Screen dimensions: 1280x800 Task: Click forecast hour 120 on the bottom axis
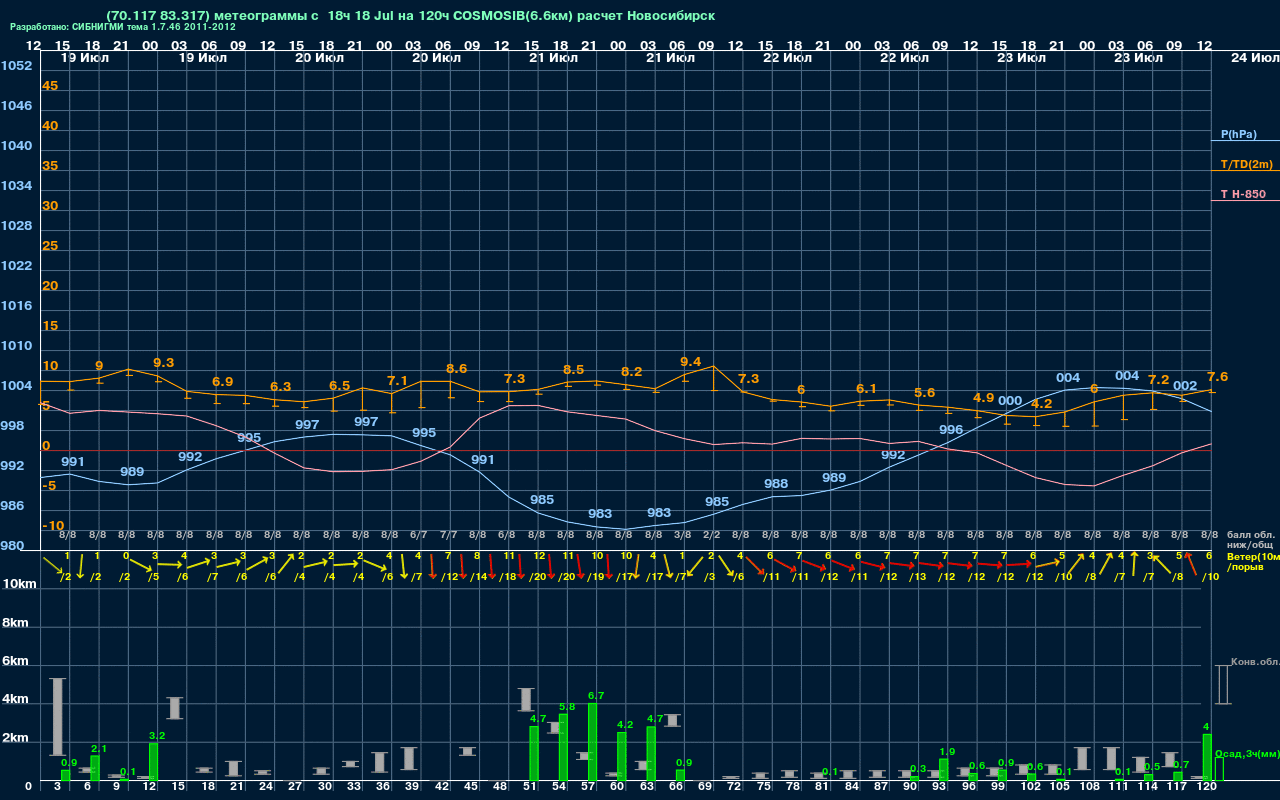(x=1206, y=788)
